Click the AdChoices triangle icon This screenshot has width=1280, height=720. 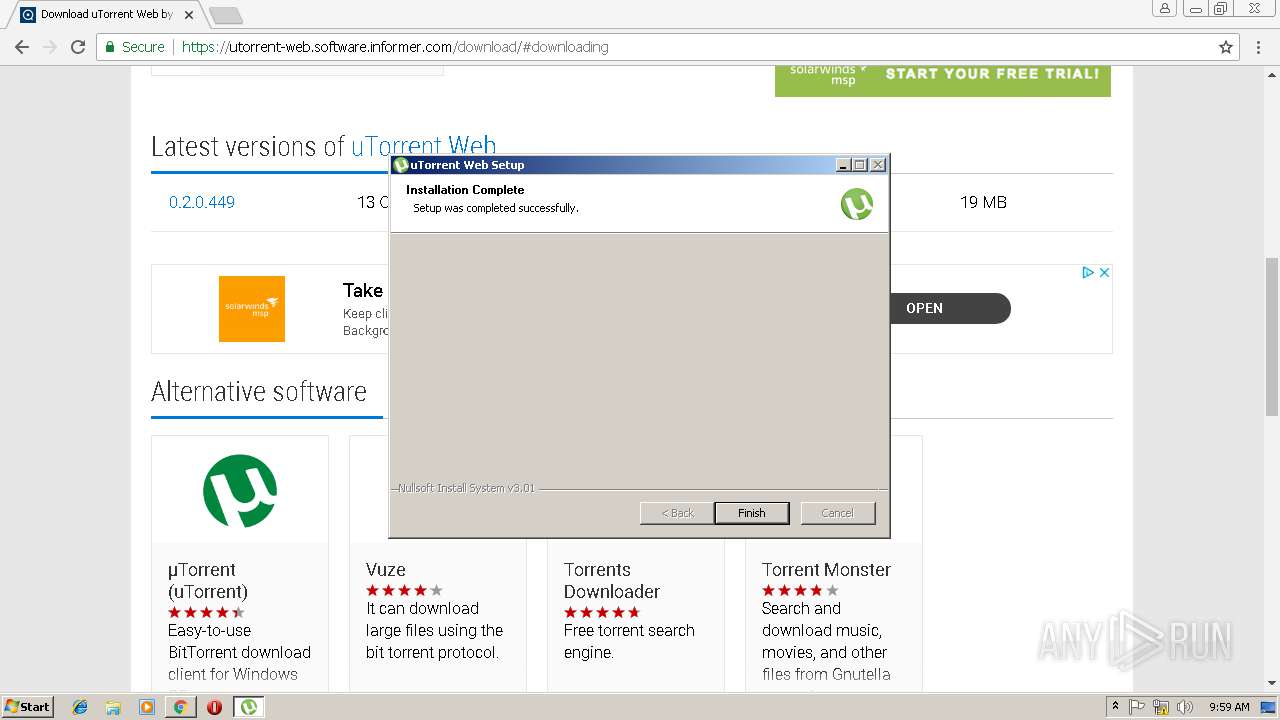pyautogui.click(x=1088, y=272)
